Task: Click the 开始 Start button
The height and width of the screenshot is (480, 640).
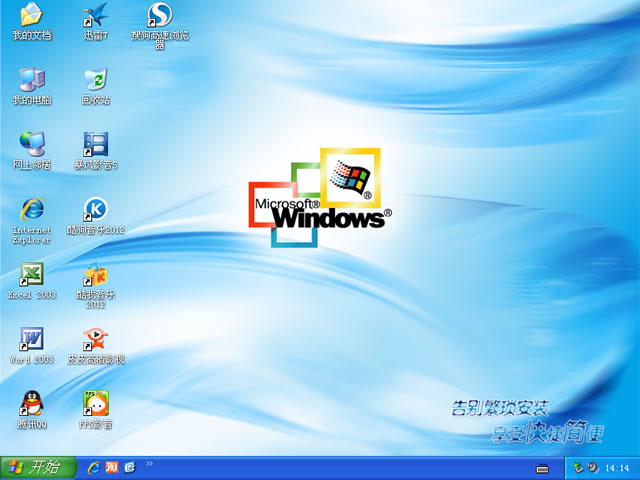Action: point(34,467)
